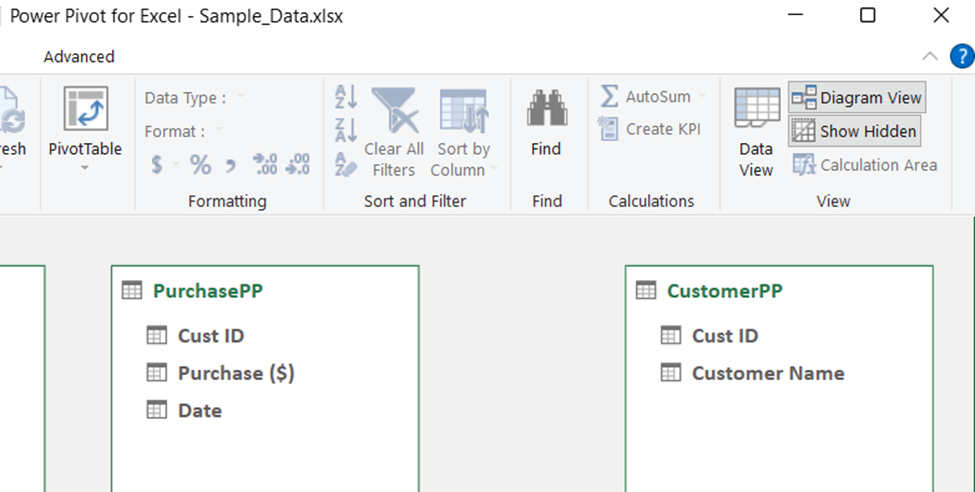Select the CustomerPP table header
The width and height of the screenshot is (975, 492).
click(724, 290)
